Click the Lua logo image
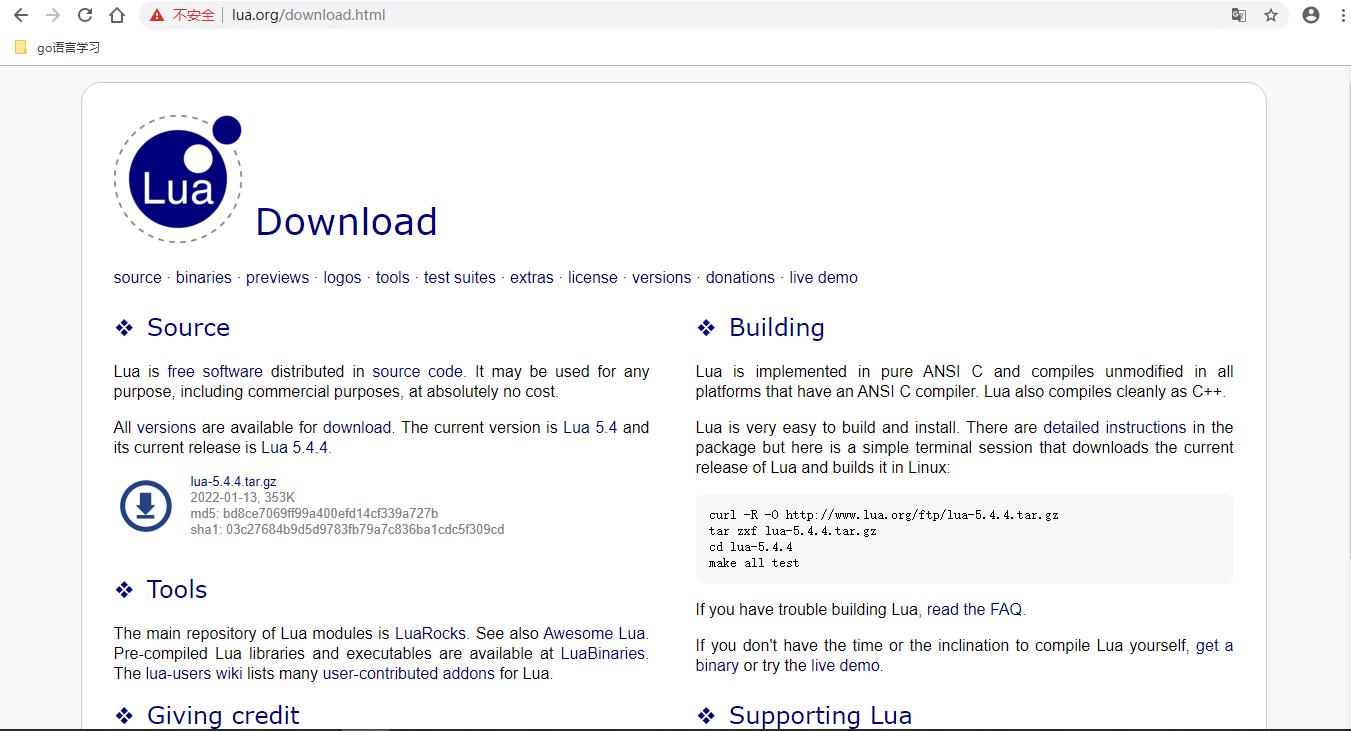1351x731 pixels. [x=178, y=179]
